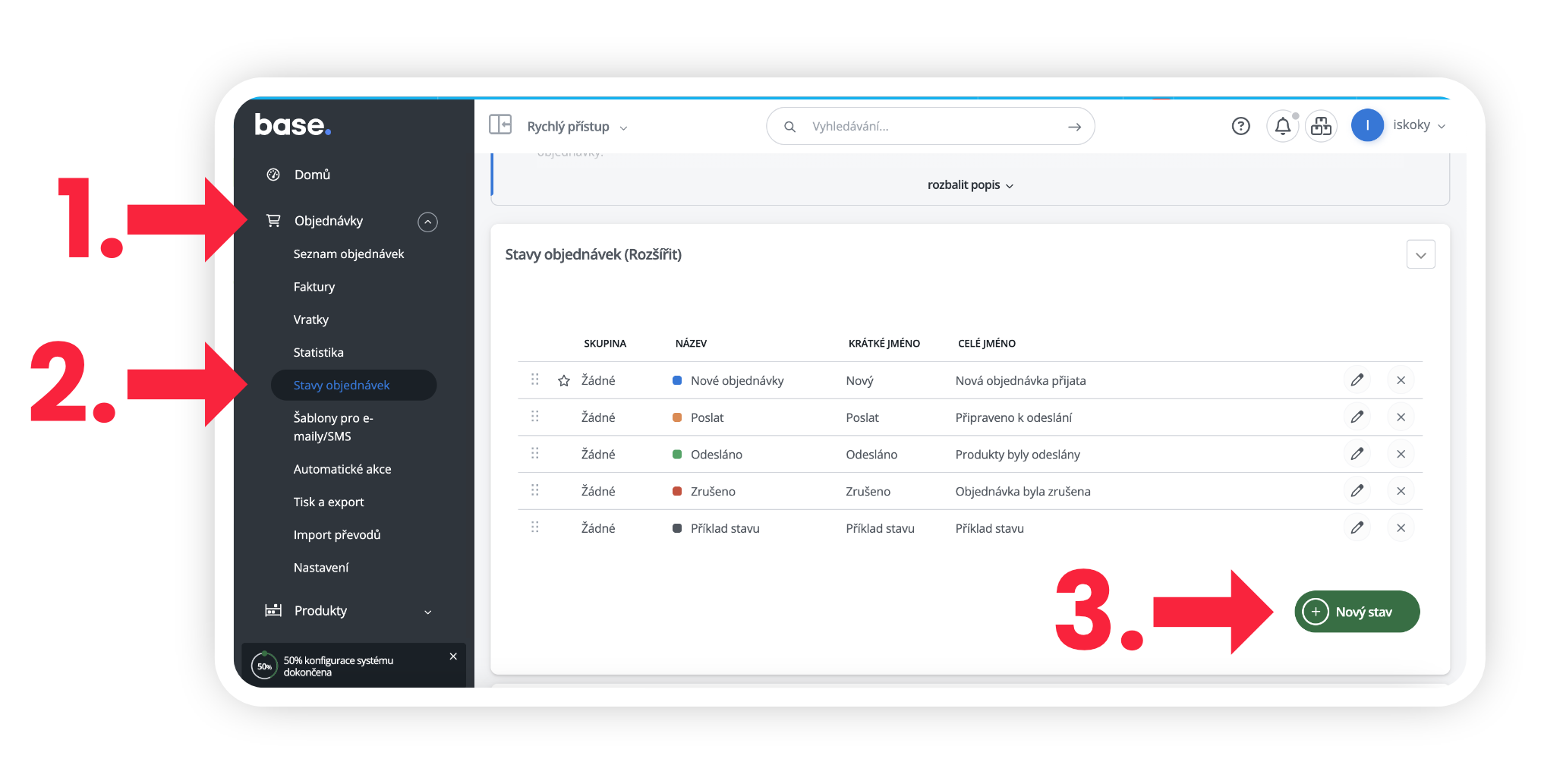Delete the Příklad stavu status
Image resolution: width=1563 pixels, height=784 pixels.
click(x=1401, y=527)
